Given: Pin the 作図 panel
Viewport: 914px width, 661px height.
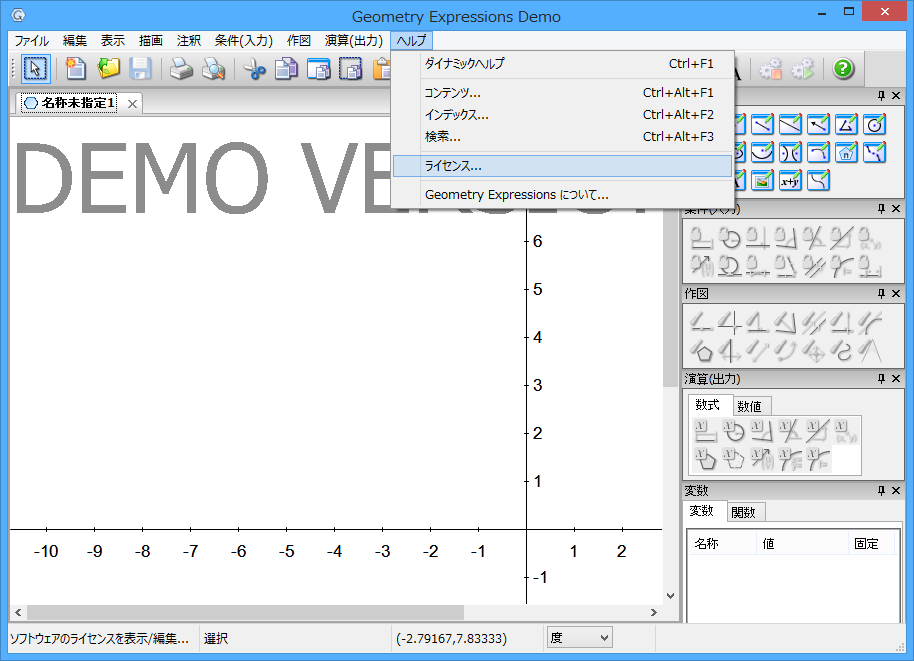Looking at the screenshot, I should coord(882,294).
